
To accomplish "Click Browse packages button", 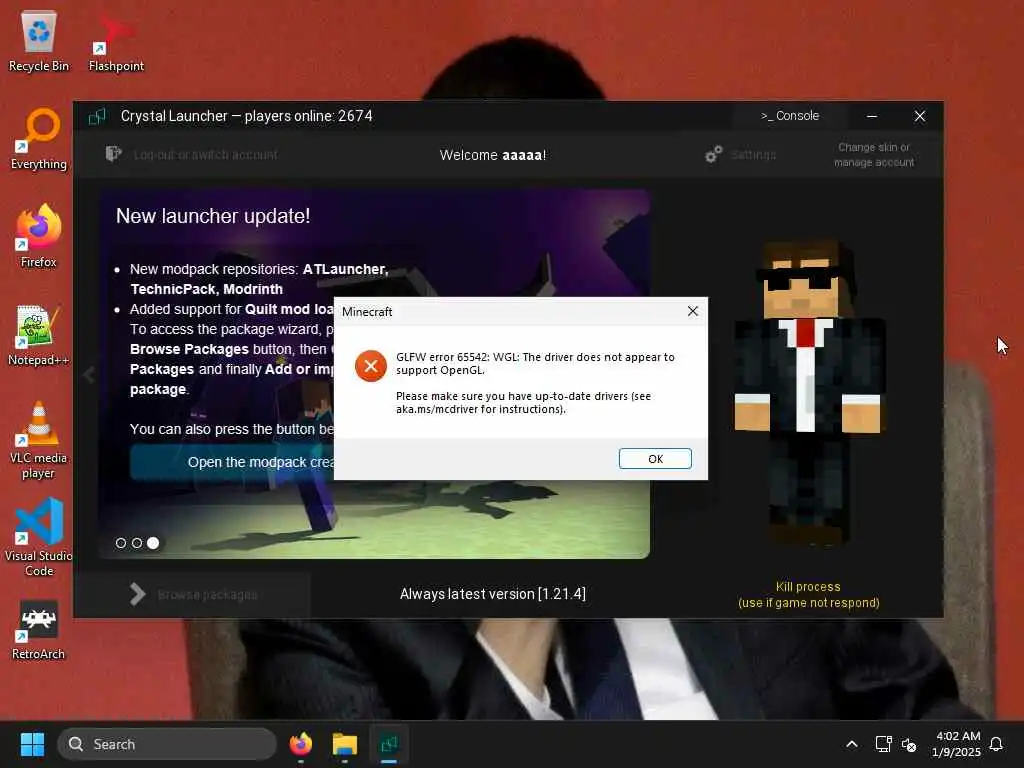I will click(x=193, y=594).
